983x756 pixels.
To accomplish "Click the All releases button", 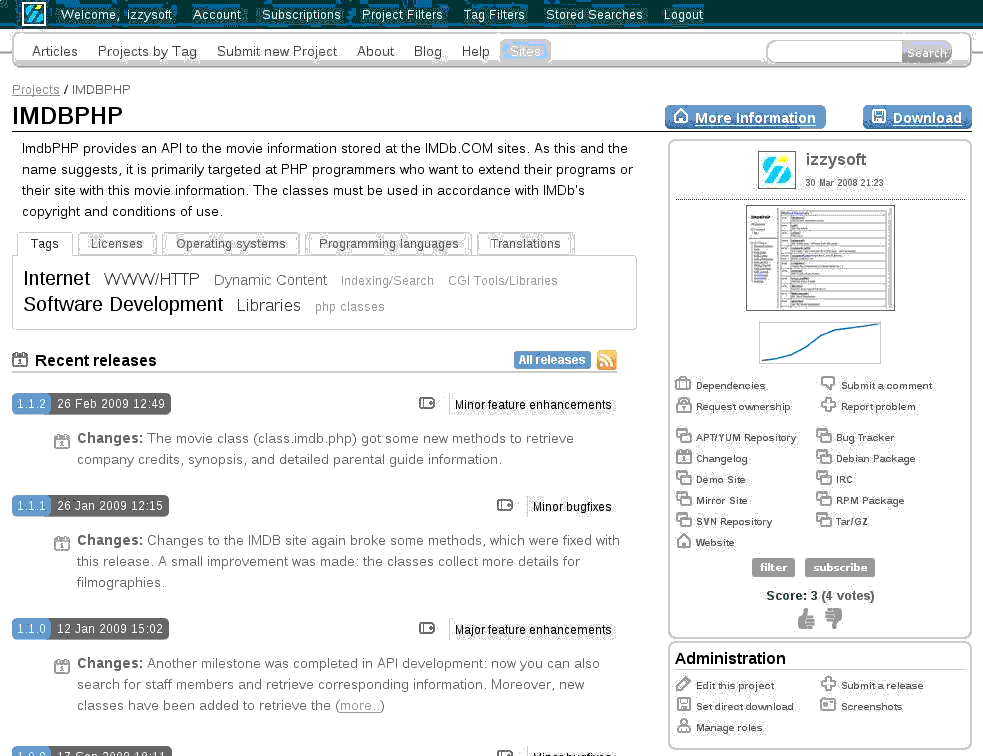I will coord(552,360).
